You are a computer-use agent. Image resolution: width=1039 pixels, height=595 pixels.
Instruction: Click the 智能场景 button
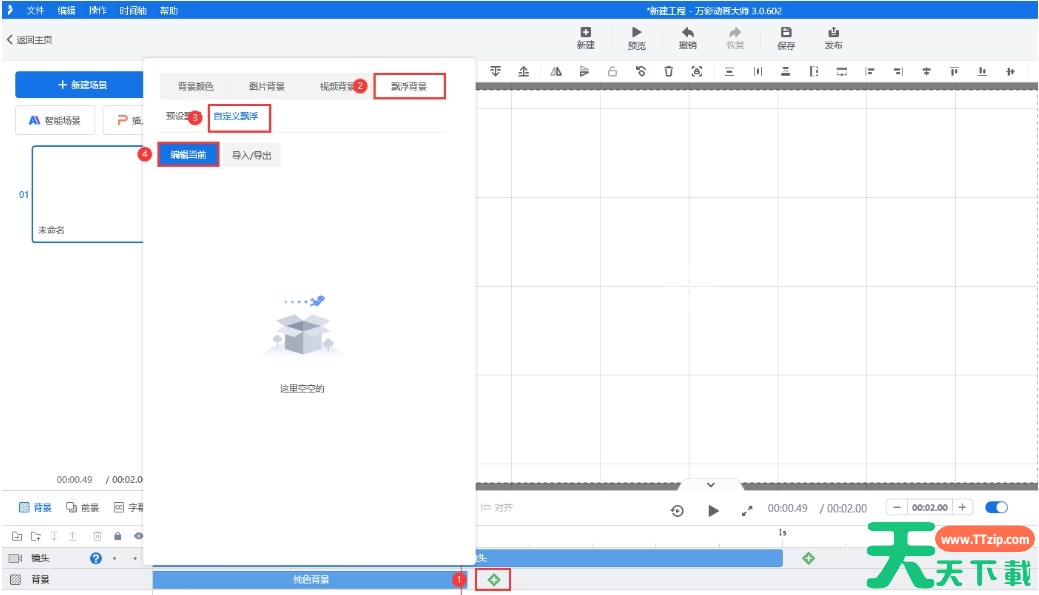click(55, 120)
